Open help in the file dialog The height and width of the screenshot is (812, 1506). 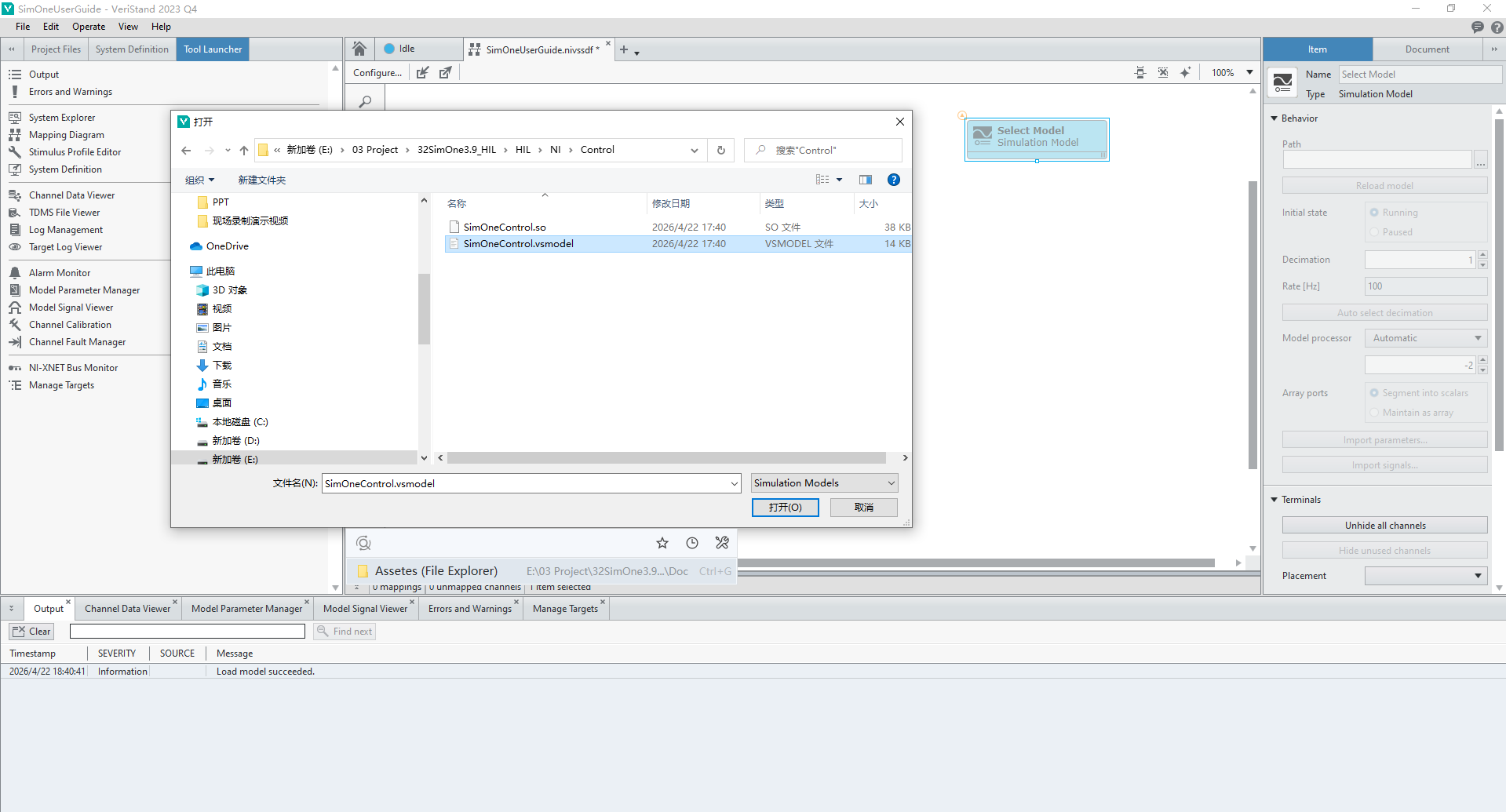893,180
